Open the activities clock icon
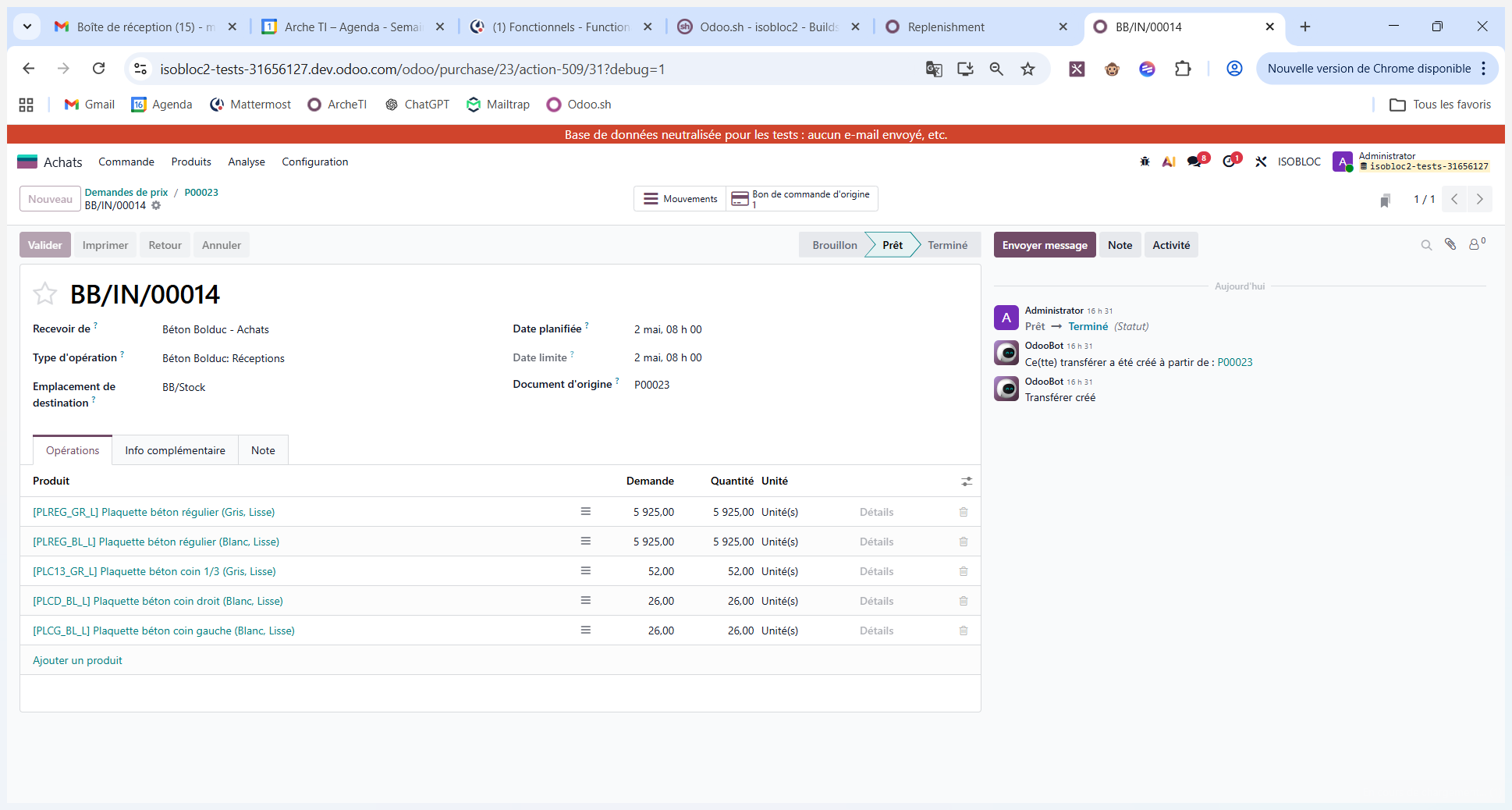Viewport: 1512px width, 810px height. tap(1231, 162)
